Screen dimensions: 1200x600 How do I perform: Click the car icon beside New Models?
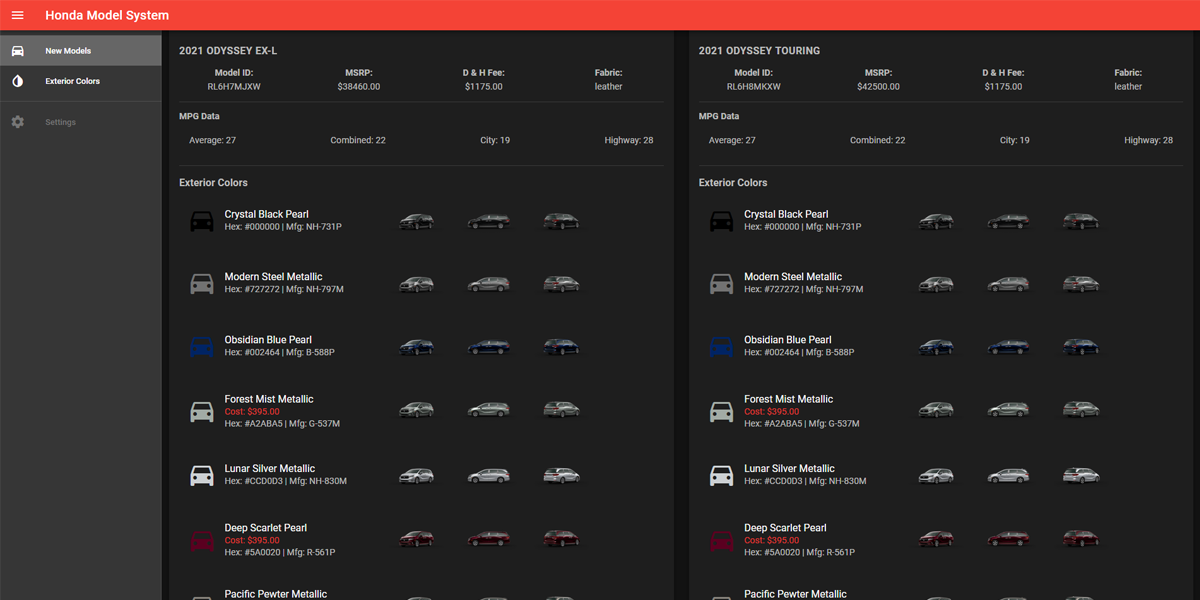click(17, 51)
